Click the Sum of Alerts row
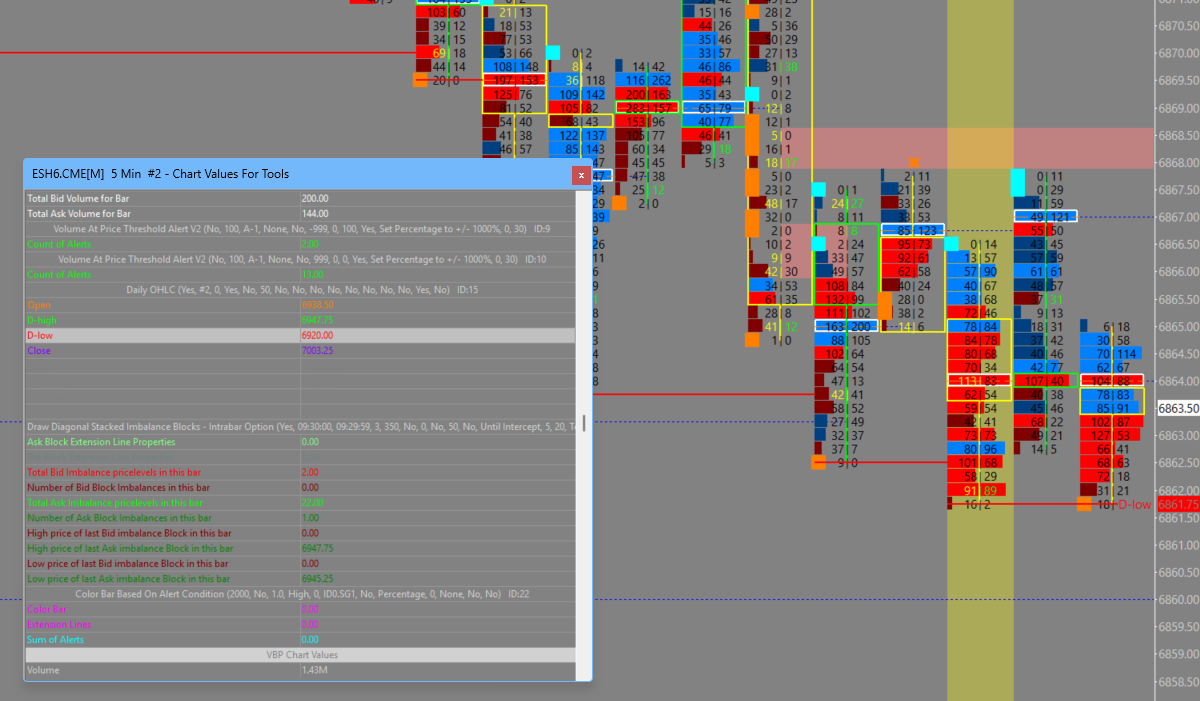The image size is (1200, 701). [x=300, y=639]
